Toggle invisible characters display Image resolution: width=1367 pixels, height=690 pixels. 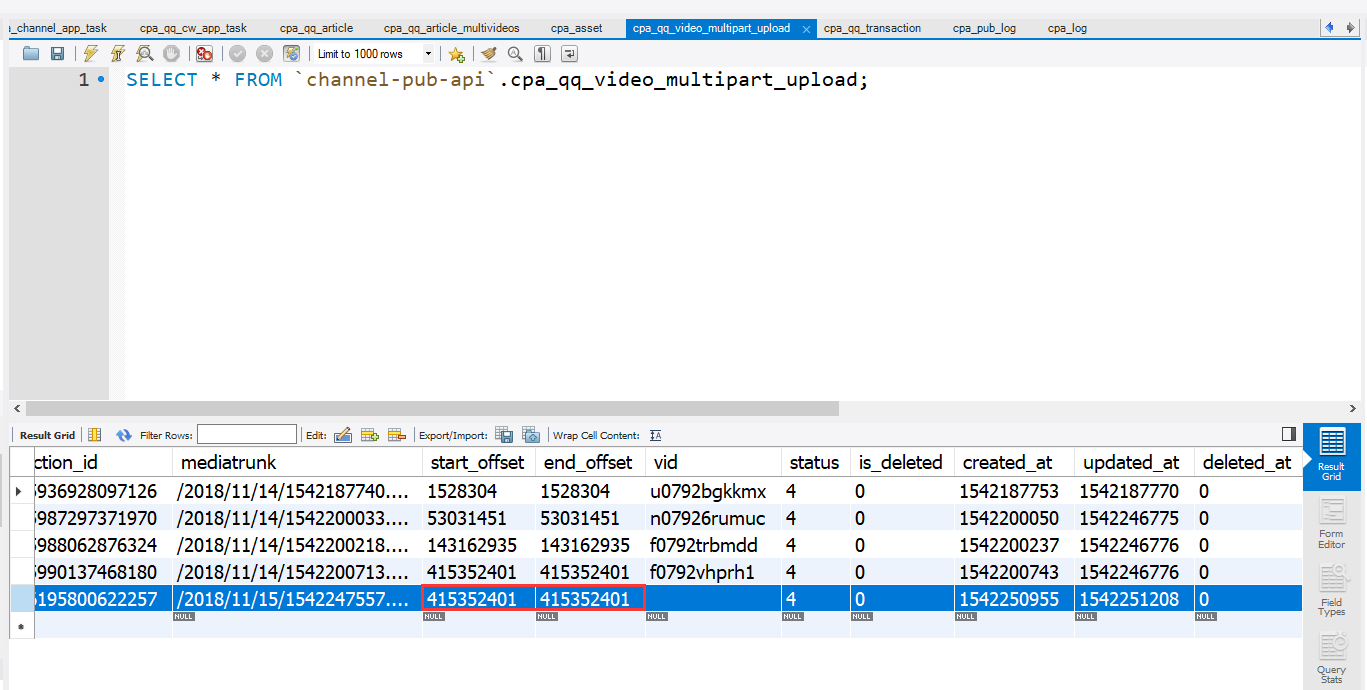pyautogui.click(x=542, y=54)
